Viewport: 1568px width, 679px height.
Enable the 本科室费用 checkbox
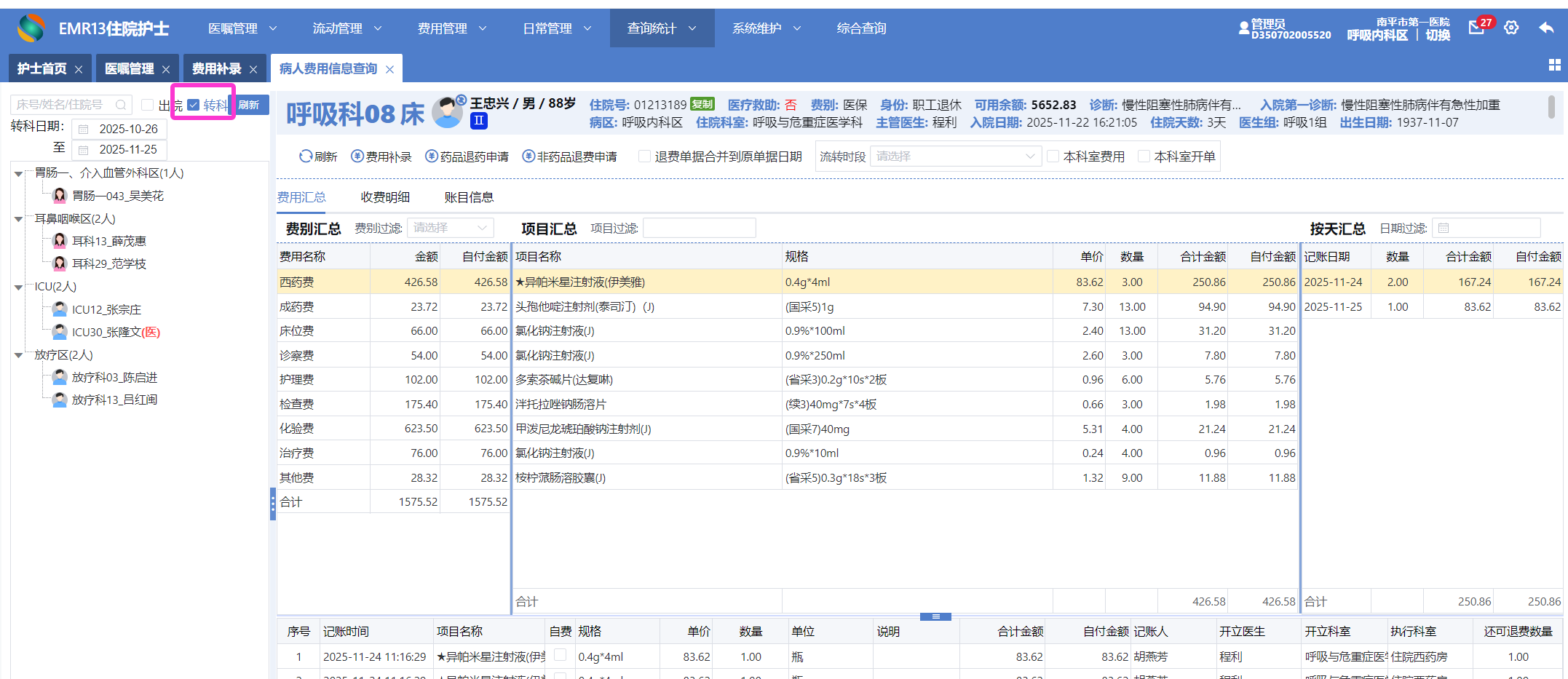1053,156
